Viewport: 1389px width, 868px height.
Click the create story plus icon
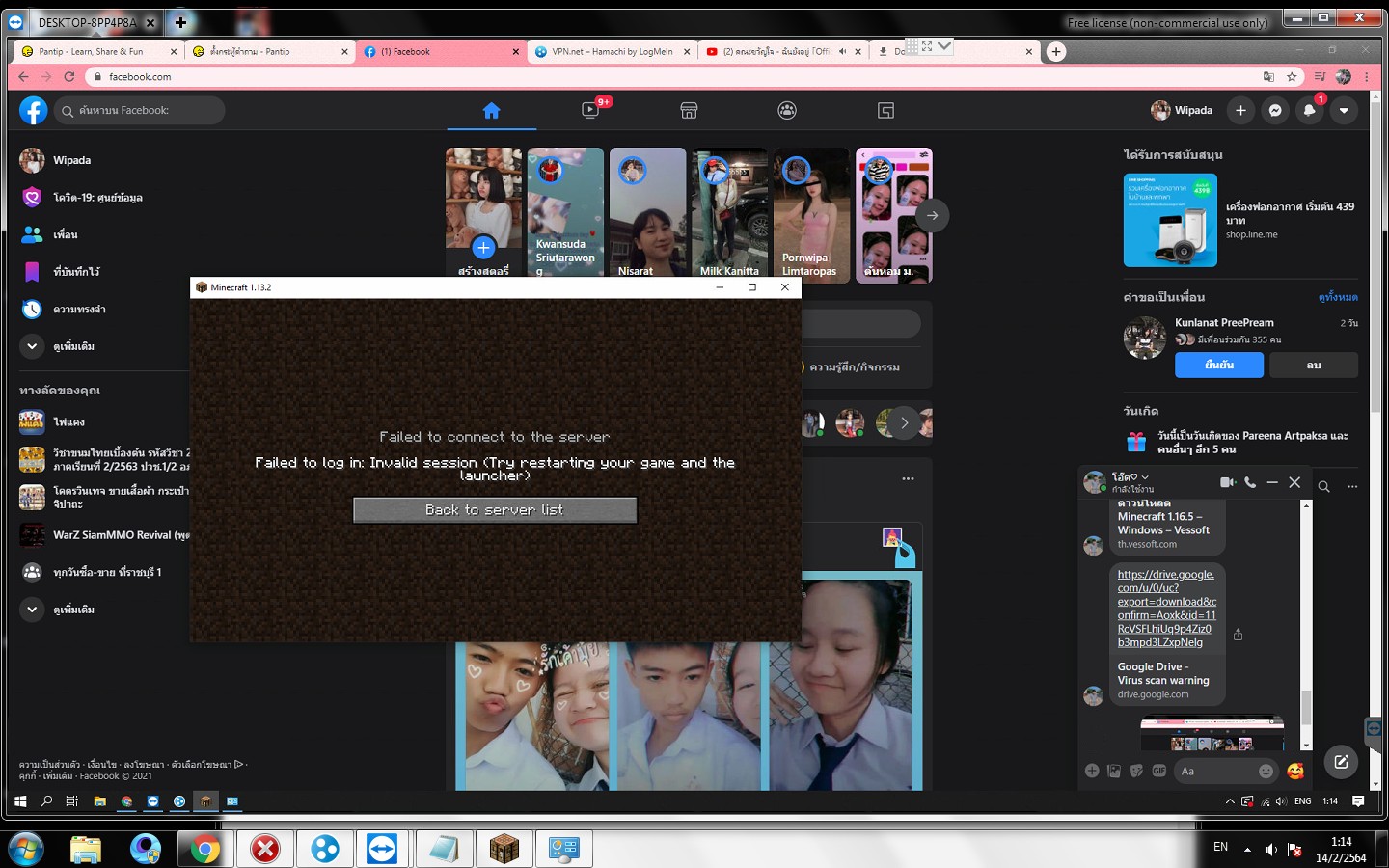tap(483, 248)
